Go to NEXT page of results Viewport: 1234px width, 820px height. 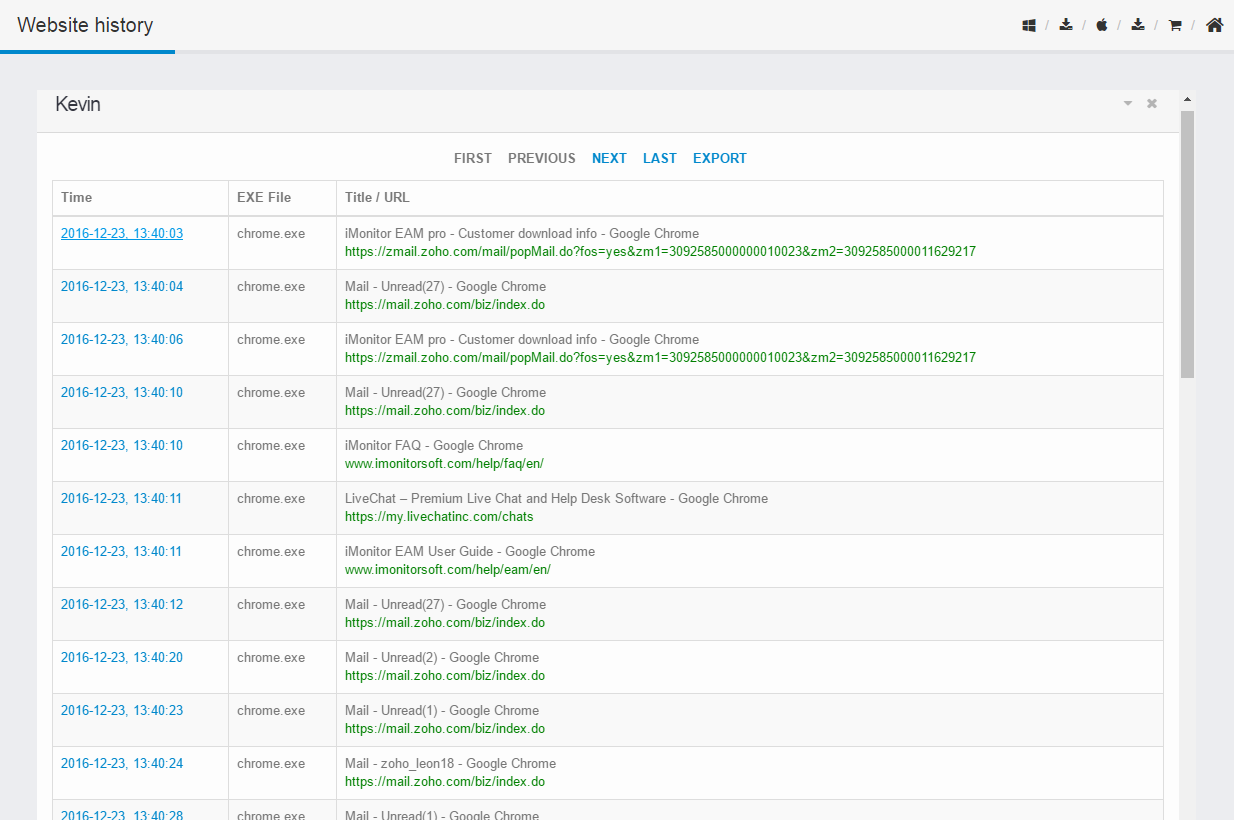click(609, 158)
